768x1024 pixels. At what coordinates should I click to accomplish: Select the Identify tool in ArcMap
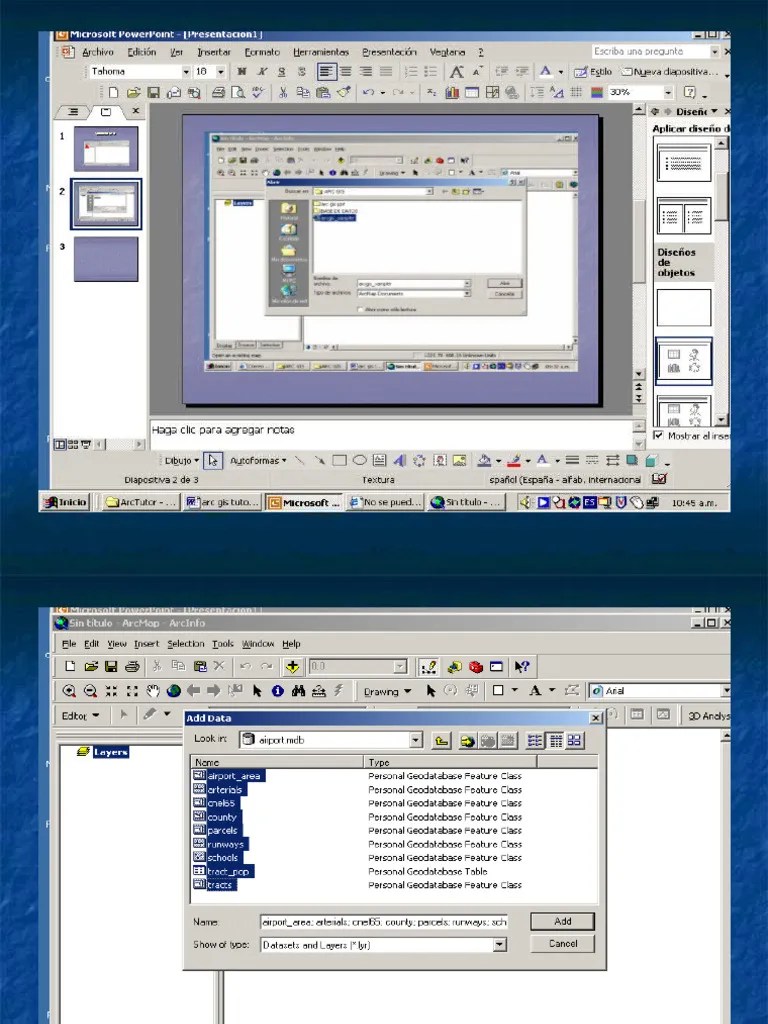(x=278, y=690)
